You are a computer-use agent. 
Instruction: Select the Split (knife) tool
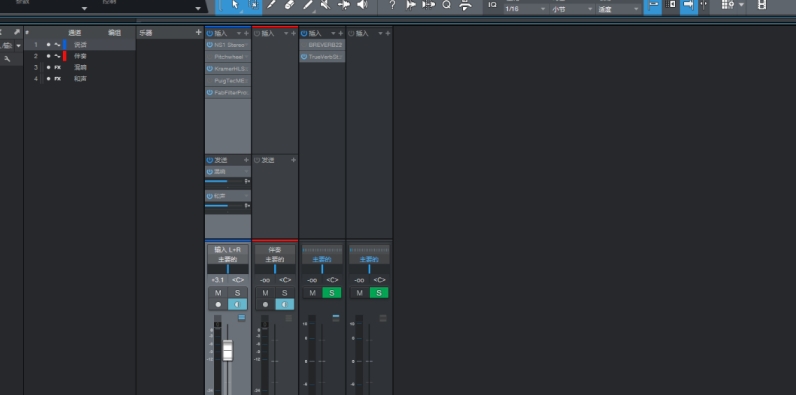[x=271, y=5]
